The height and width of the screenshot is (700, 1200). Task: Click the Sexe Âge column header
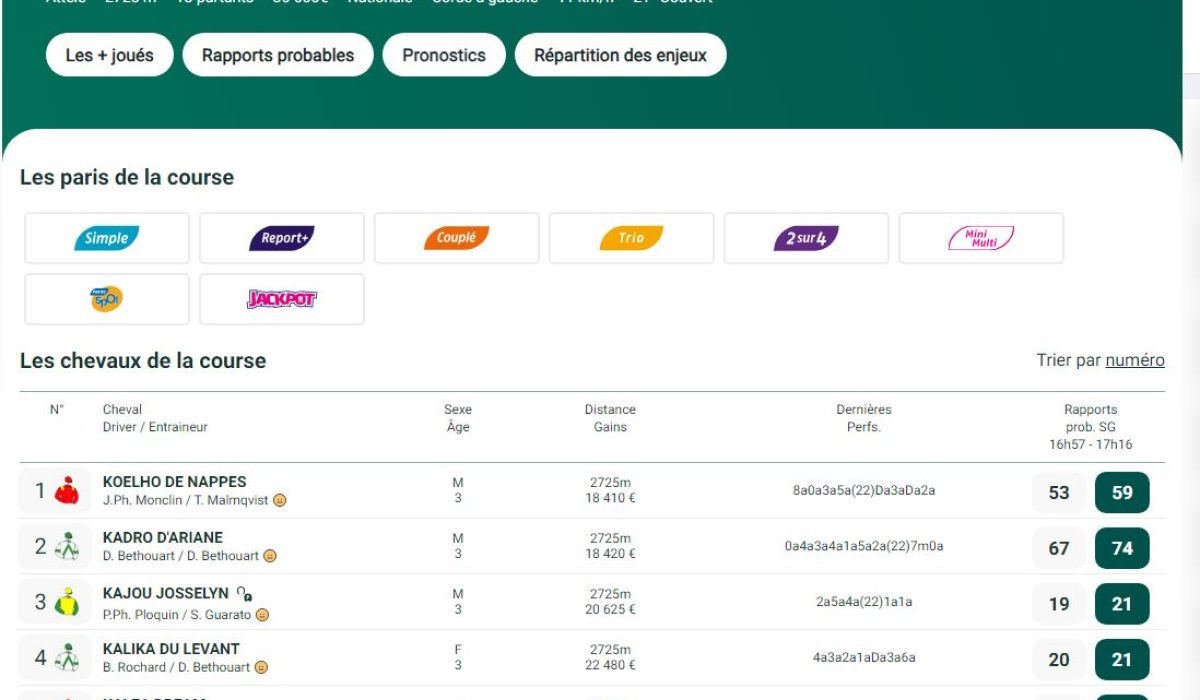458,418
